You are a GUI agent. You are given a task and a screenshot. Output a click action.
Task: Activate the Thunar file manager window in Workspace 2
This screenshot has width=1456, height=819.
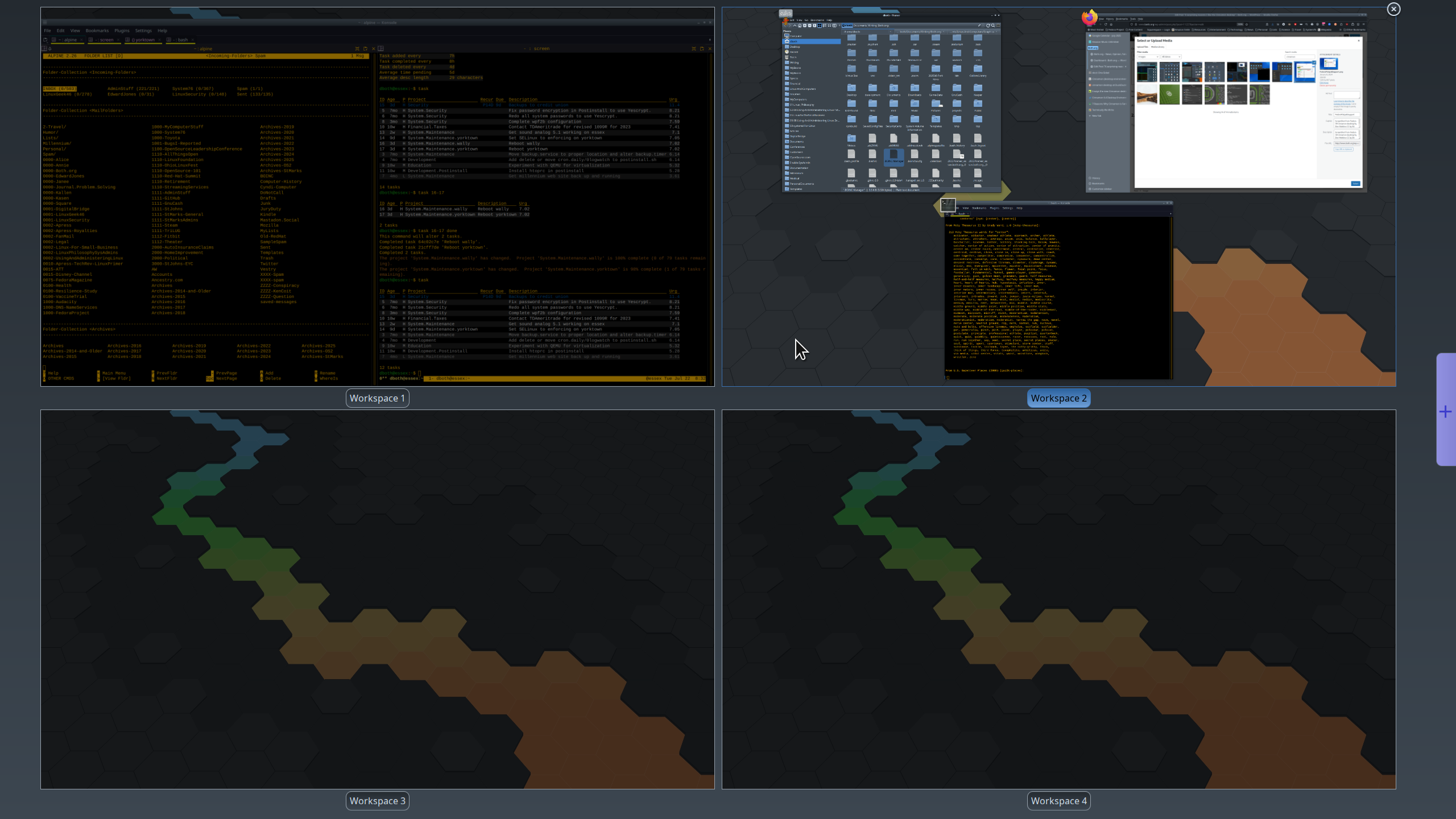pyautogui.click(x=891, y=102)
